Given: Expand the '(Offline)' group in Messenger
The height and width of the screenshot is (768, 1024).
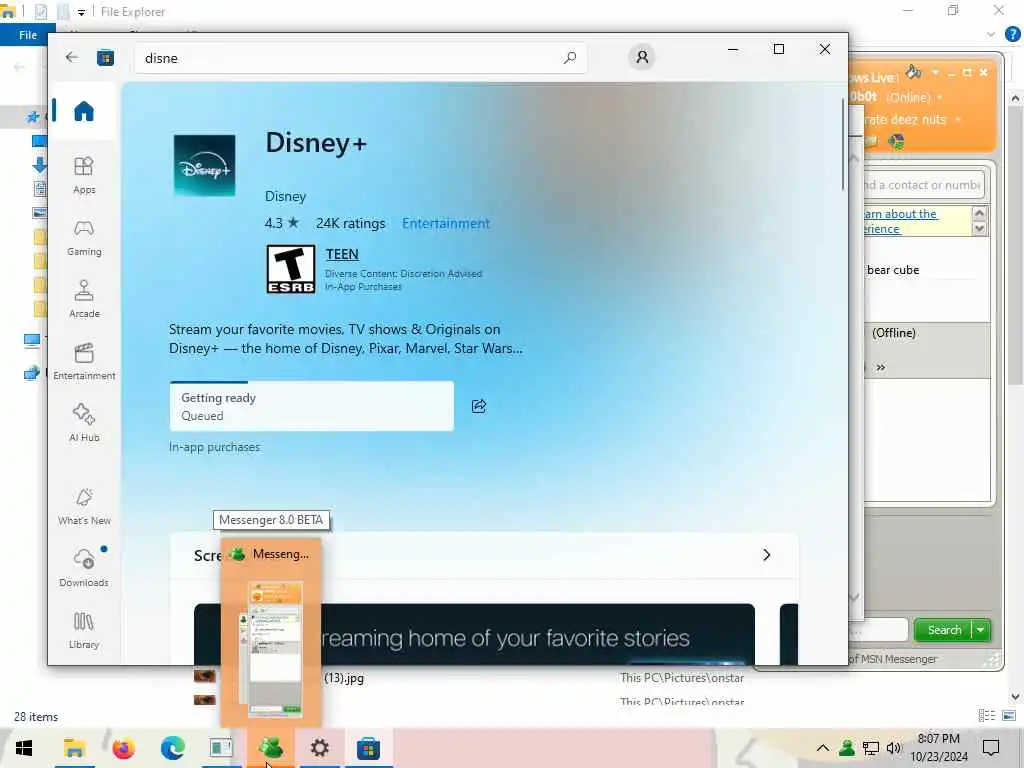Looking at the screenshot, I should pos(893,333).
